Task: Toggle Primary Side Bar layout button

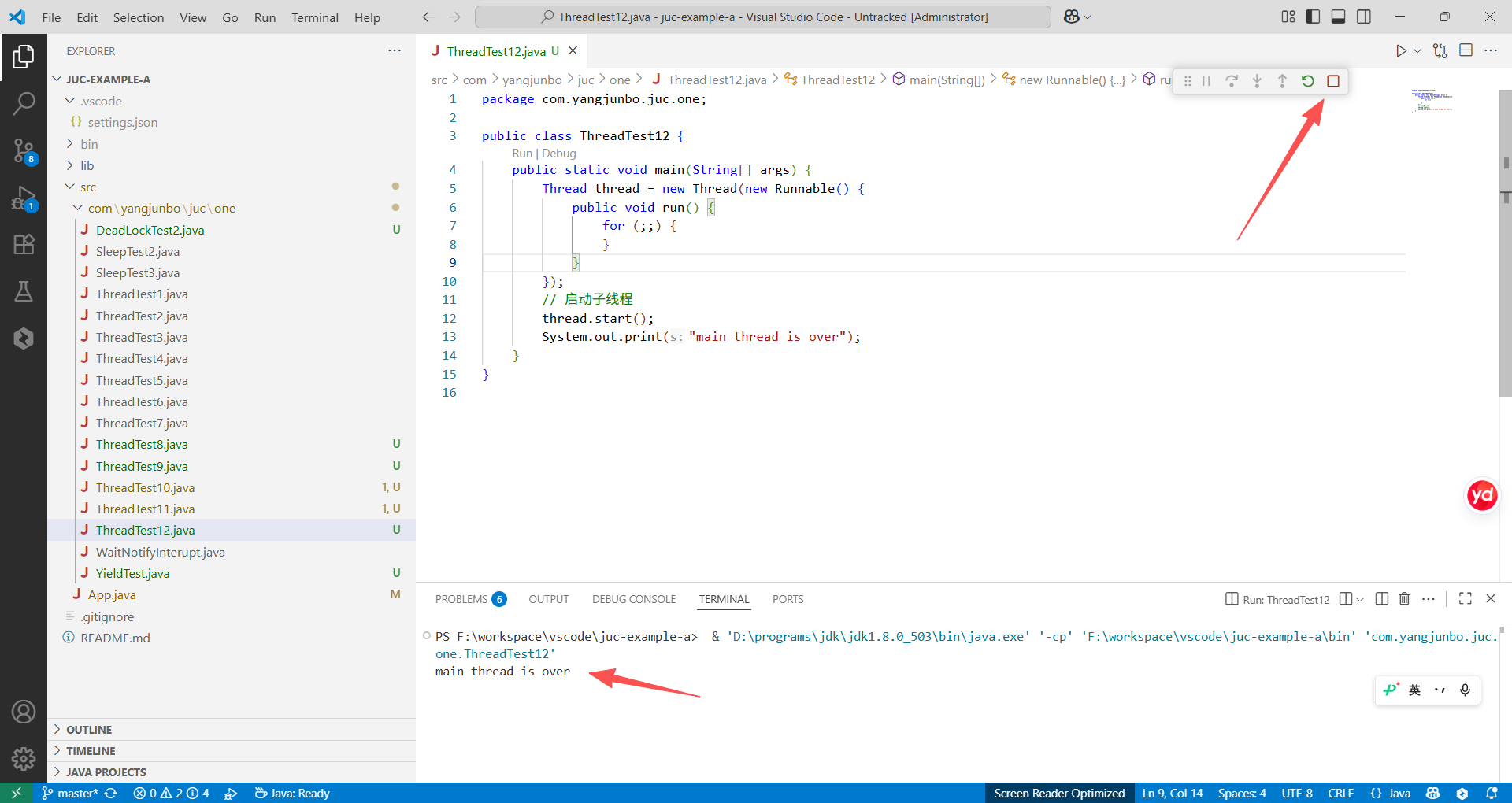Action: (x=1313, y=17)
